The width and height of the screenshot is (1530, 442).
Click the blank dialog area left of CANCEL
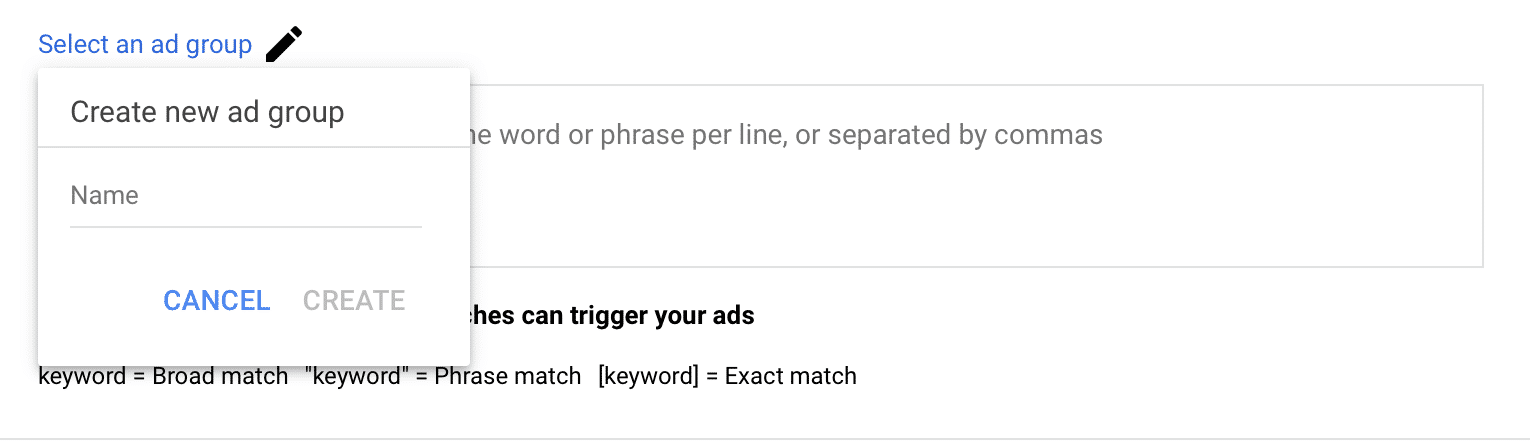pyautogui.click(x=100, y=300)
